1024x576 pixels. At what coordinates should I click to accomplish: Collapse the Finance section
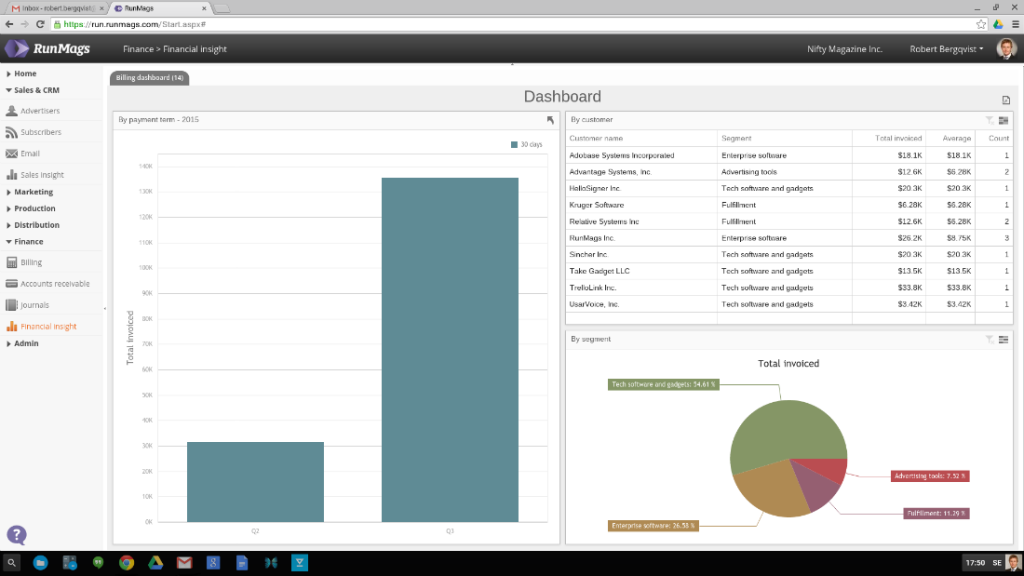coord(27,241)
